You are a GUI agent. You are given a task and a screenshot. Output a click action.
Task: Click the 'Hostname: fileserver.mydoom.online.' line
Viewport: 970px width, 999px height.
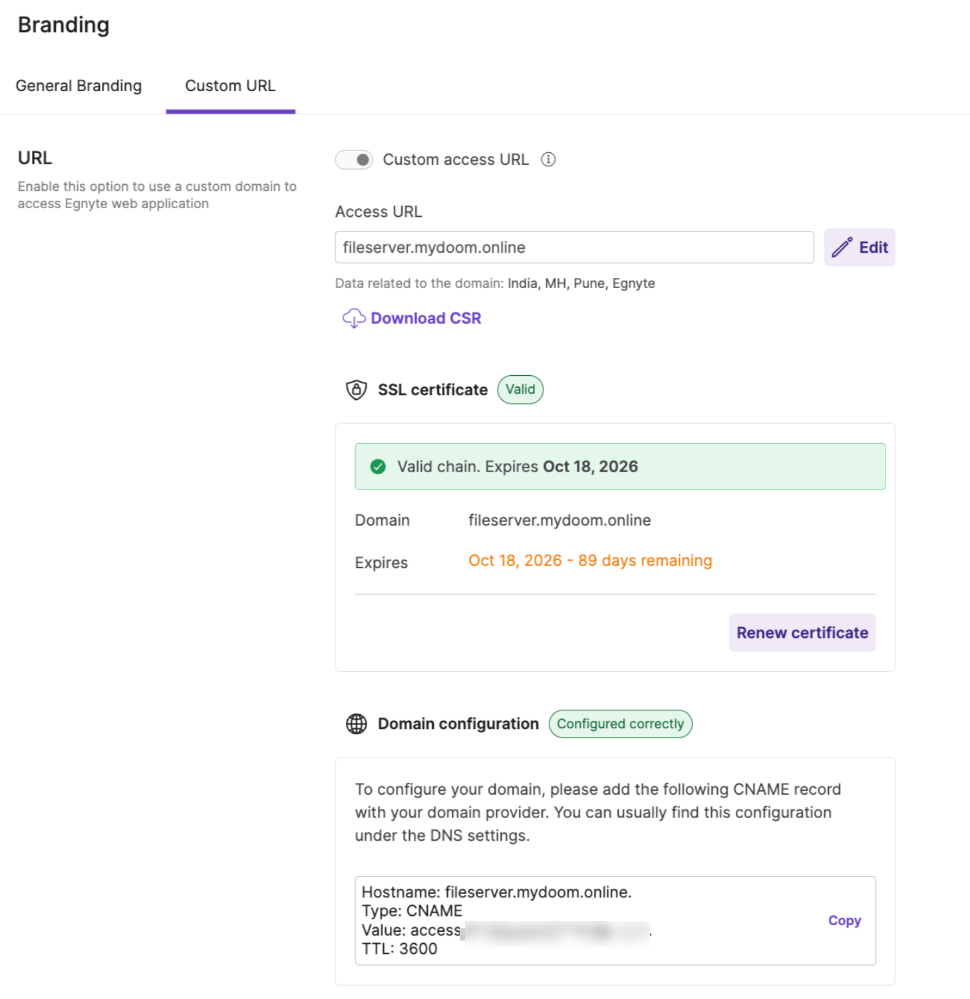[x=496, y=892]
